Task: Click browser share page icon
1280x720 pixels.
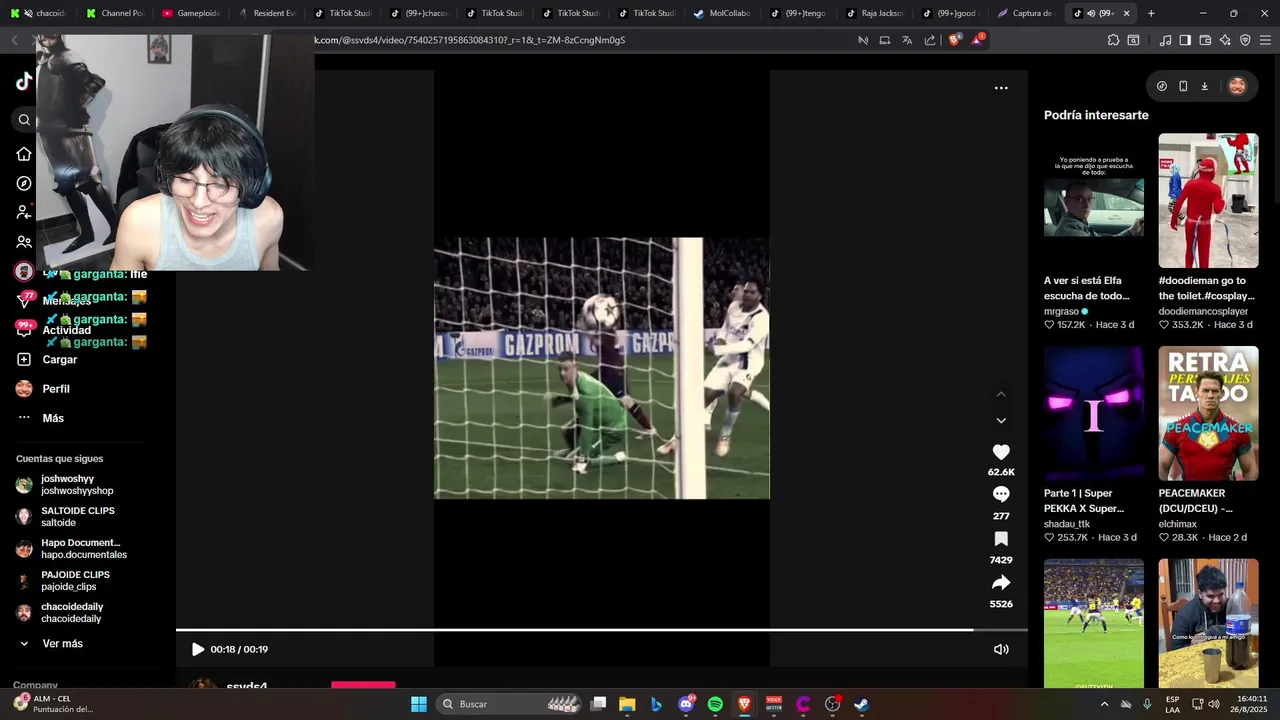Action: (x=930, y=40)
